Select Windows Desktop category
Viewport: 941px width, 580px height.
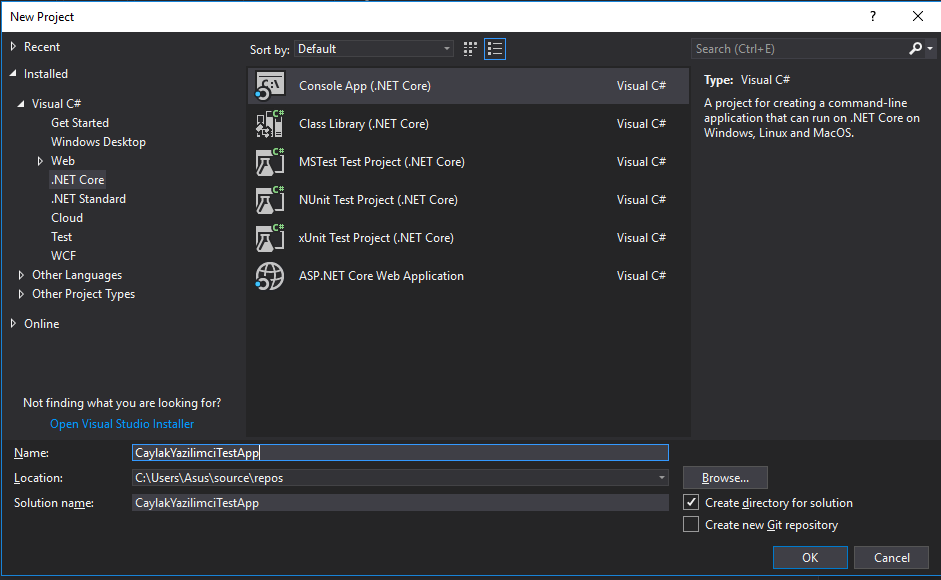tap(98, 142)
